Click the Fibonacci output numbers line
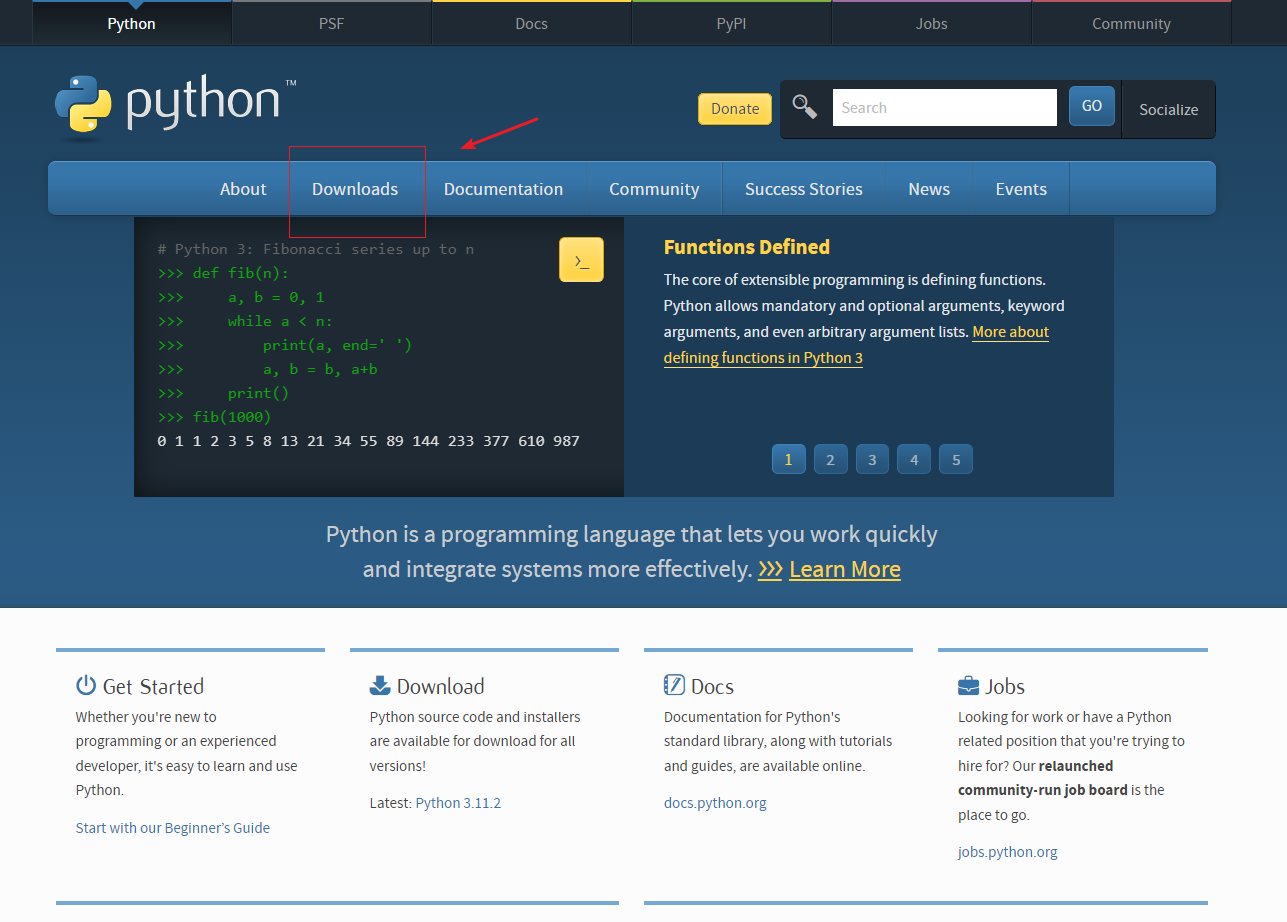Screen dimensions: 1287x922 [x=368, y=441]
